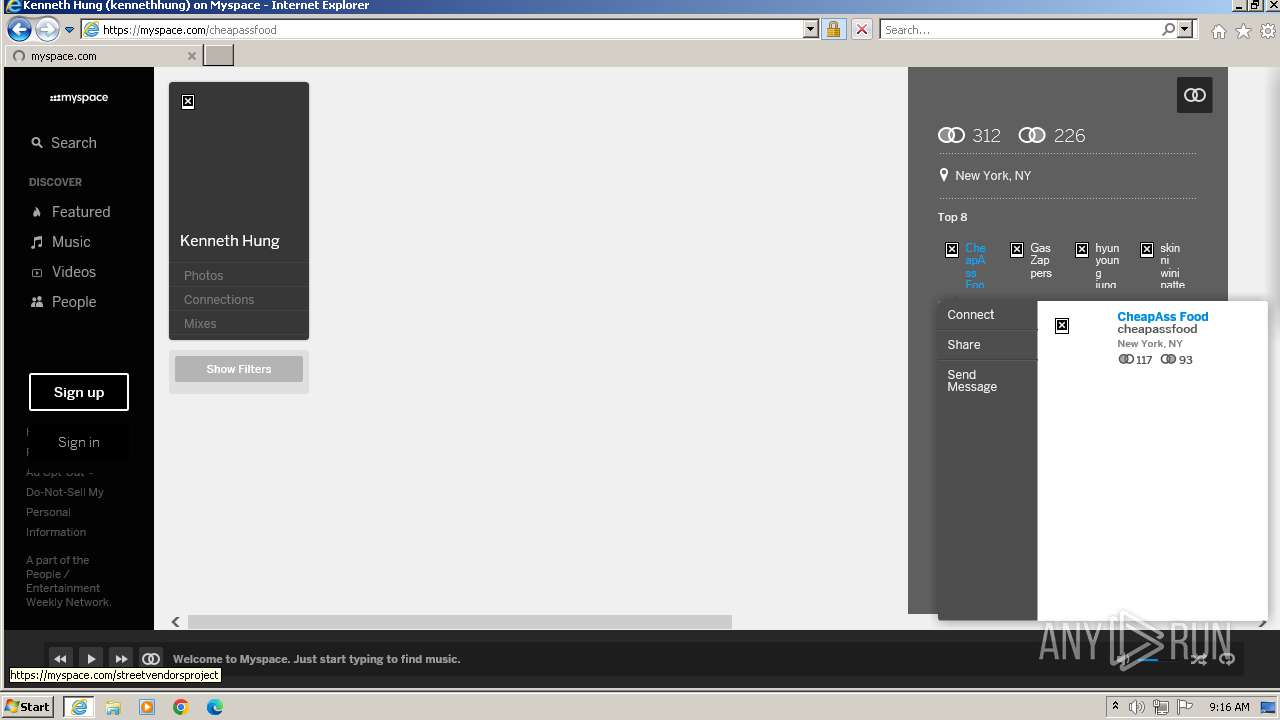Open Chrome from the taskbar
Viewport: 1280px width, 720px height.
pos(181,707)
